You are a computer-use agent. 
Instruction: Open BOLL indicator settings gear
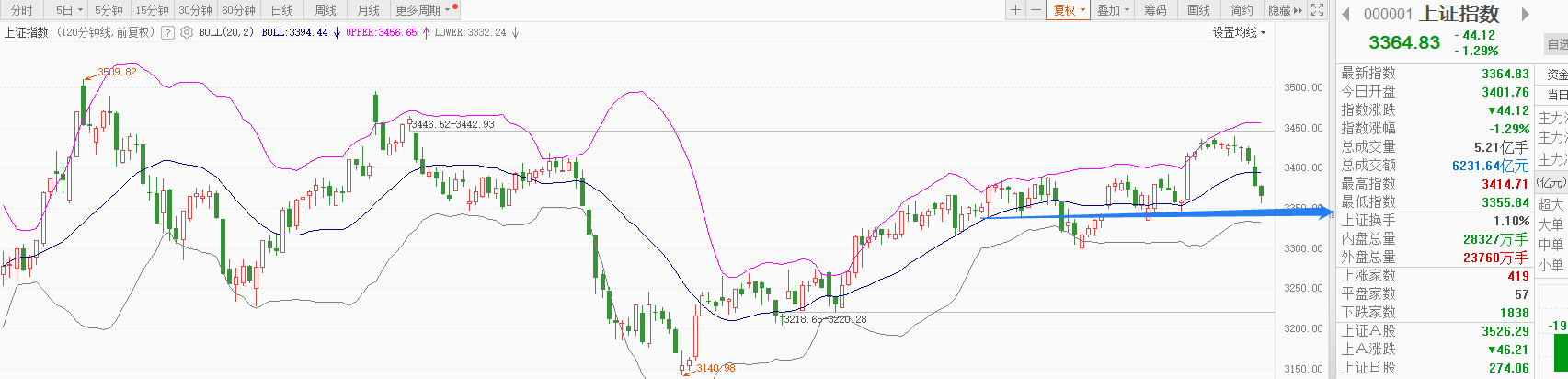click(187, 32)
